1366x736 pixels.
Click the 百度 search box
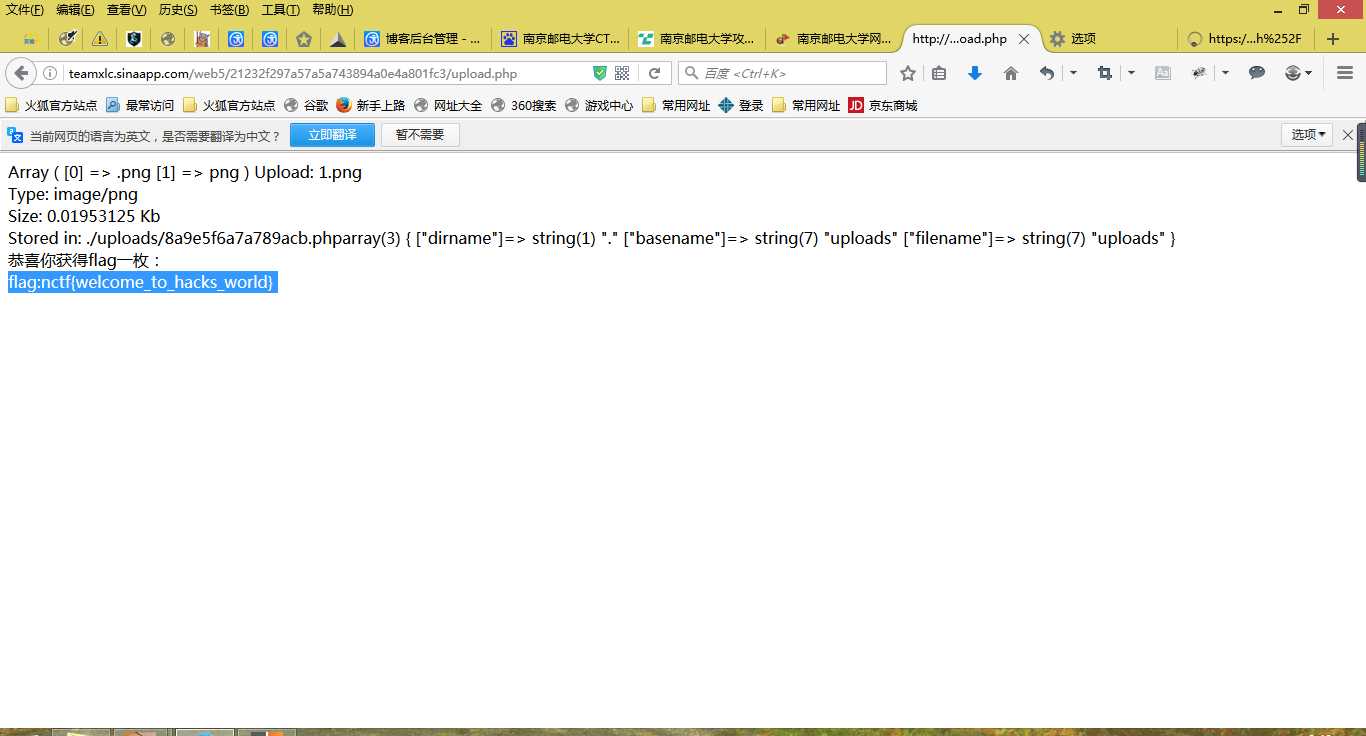click(x=782, y=73)
